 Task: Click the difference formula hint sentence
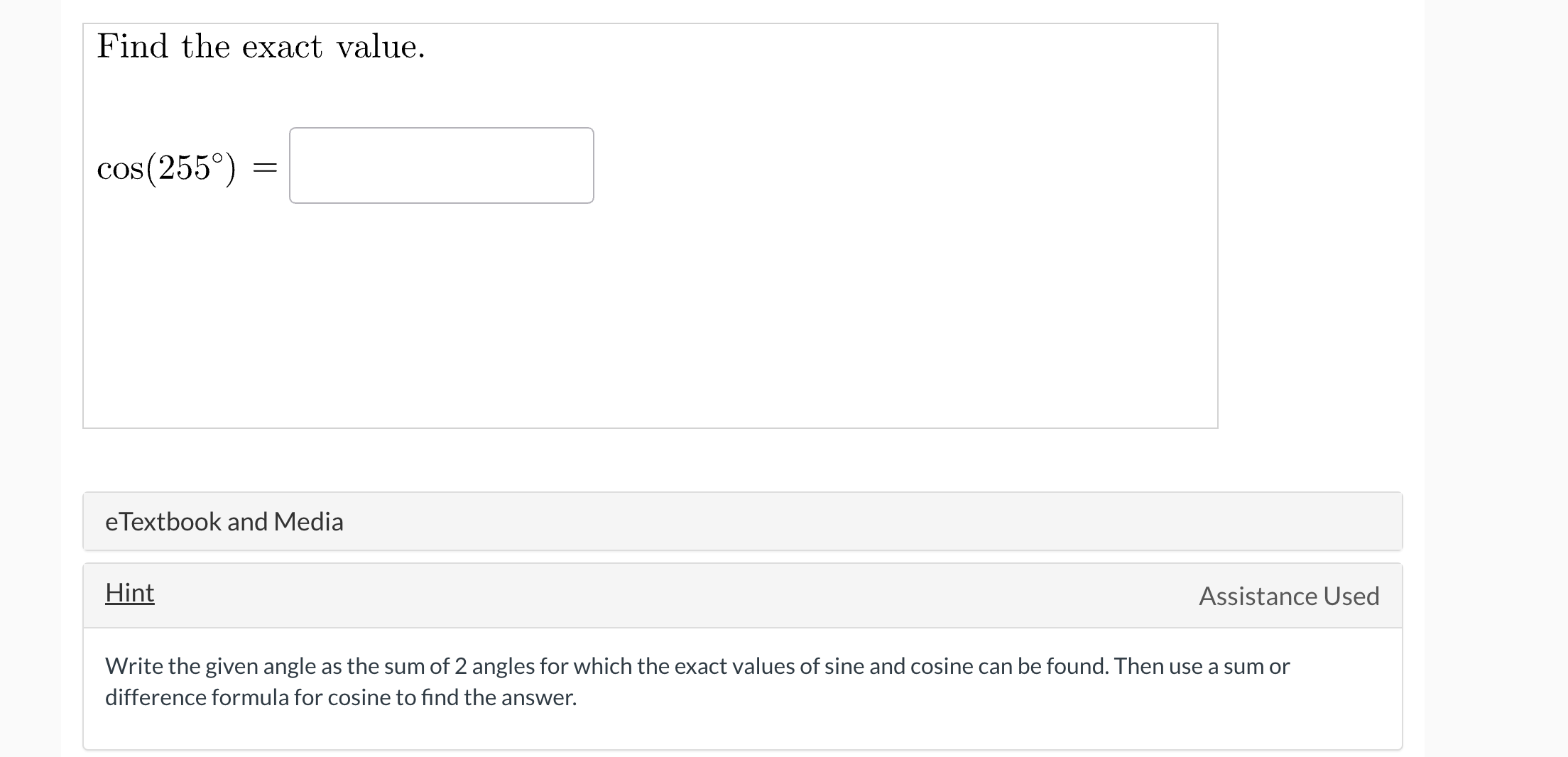(x=341, y=697)
